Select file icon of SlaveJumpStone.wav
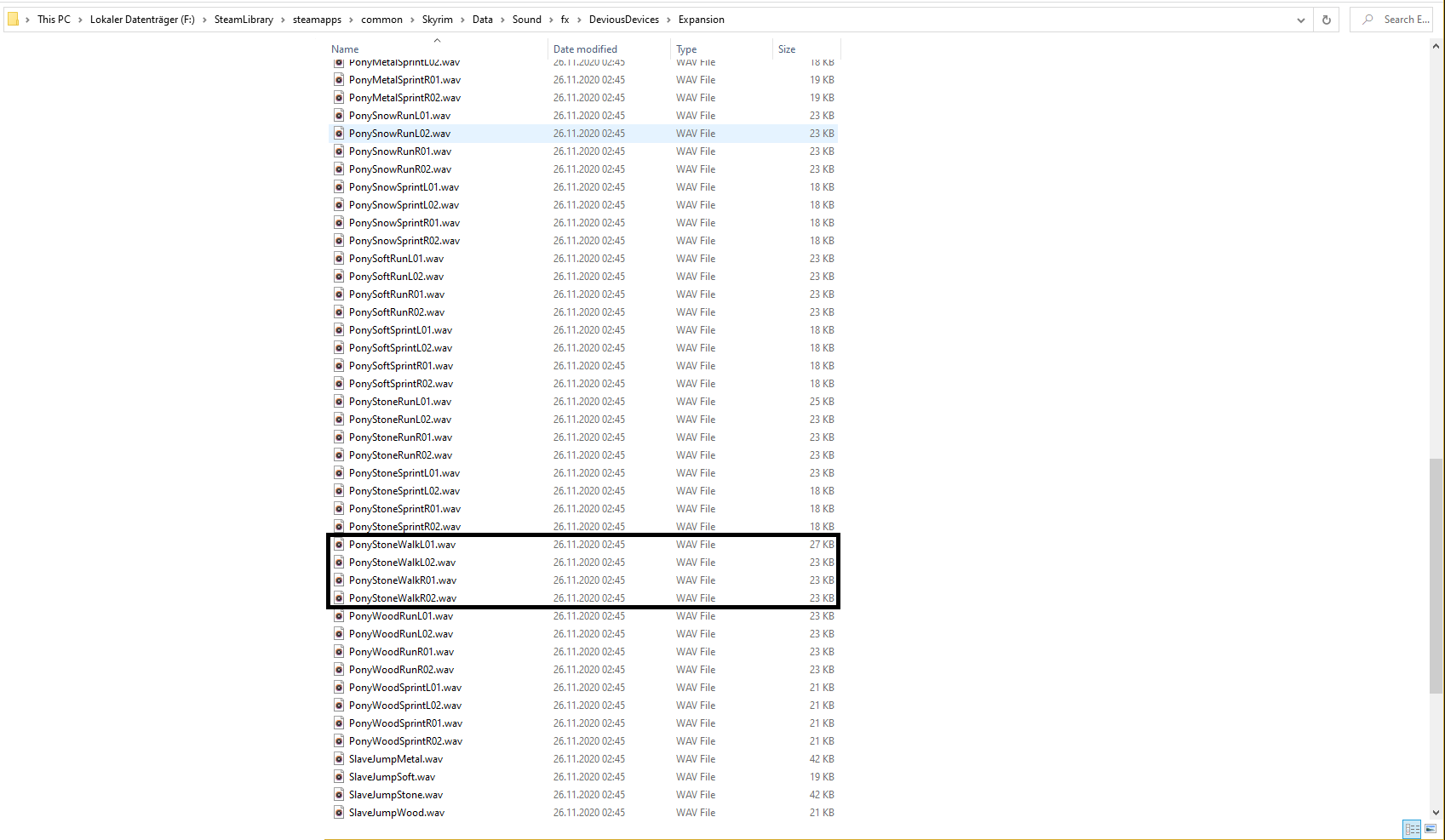1445x840 pixels. point(339,795)
